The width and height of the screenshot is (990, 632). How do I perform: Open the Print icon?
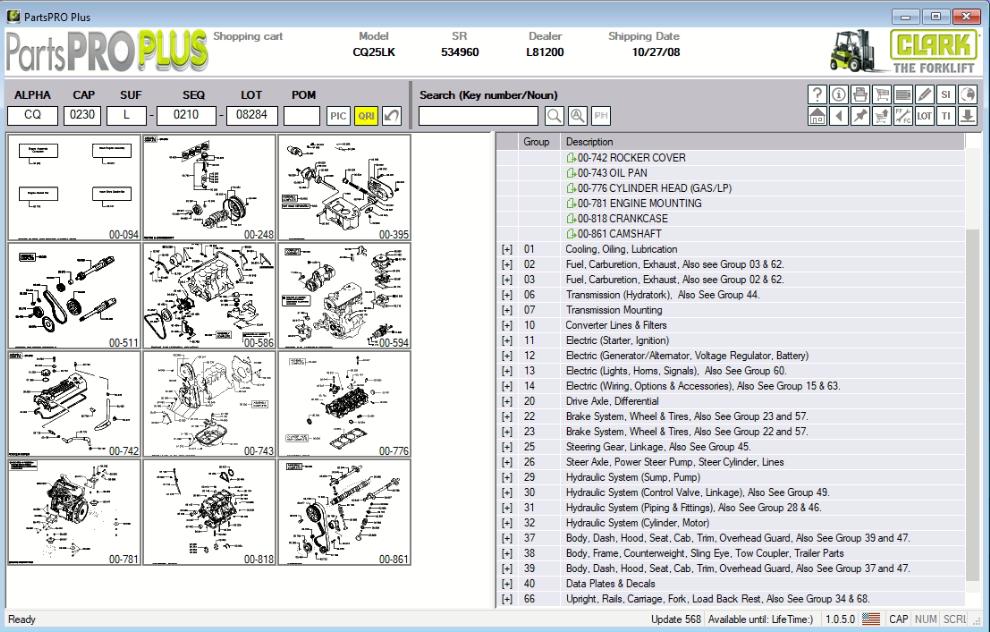860,96
